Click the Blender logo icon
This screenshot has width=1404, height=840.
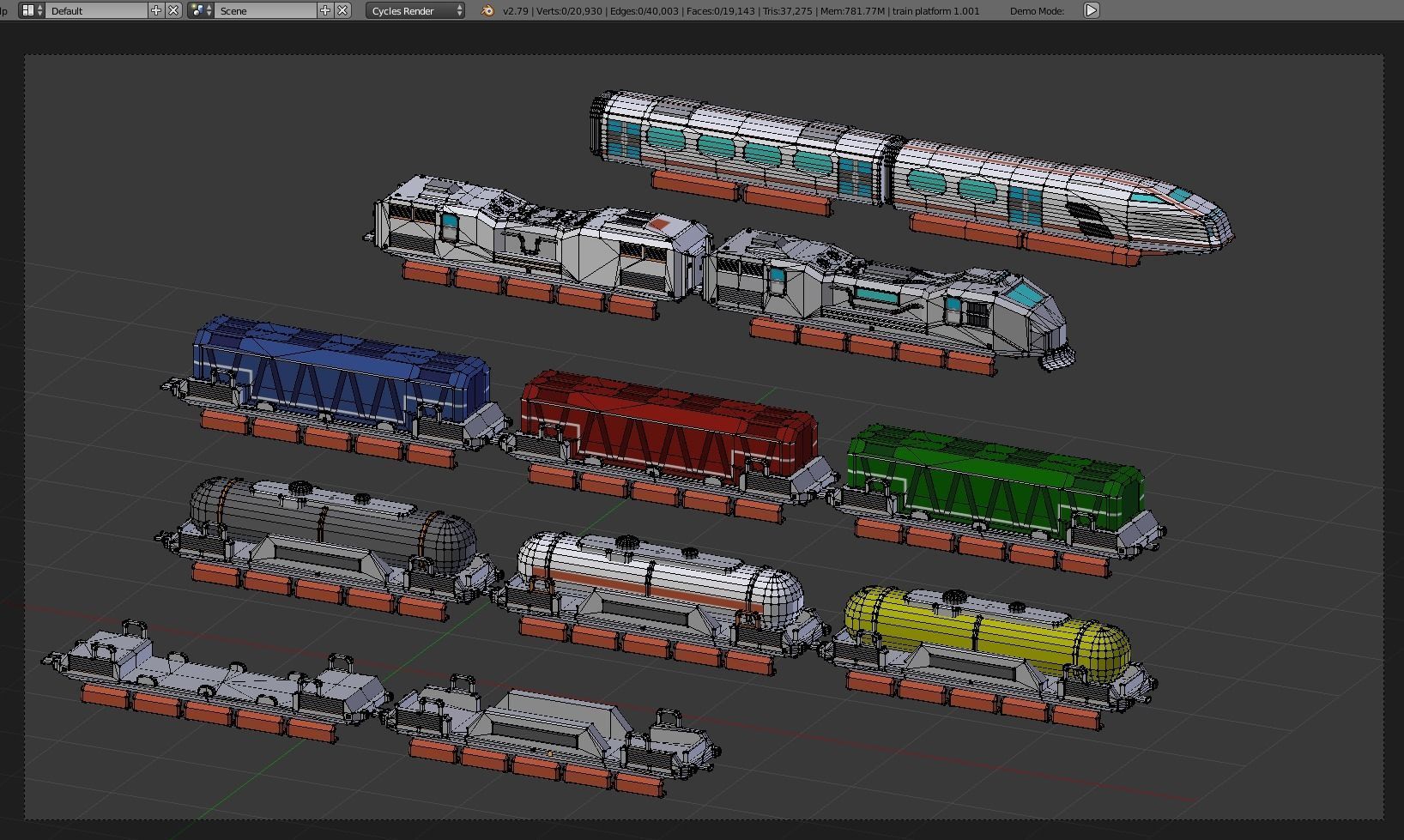[487, 10]
